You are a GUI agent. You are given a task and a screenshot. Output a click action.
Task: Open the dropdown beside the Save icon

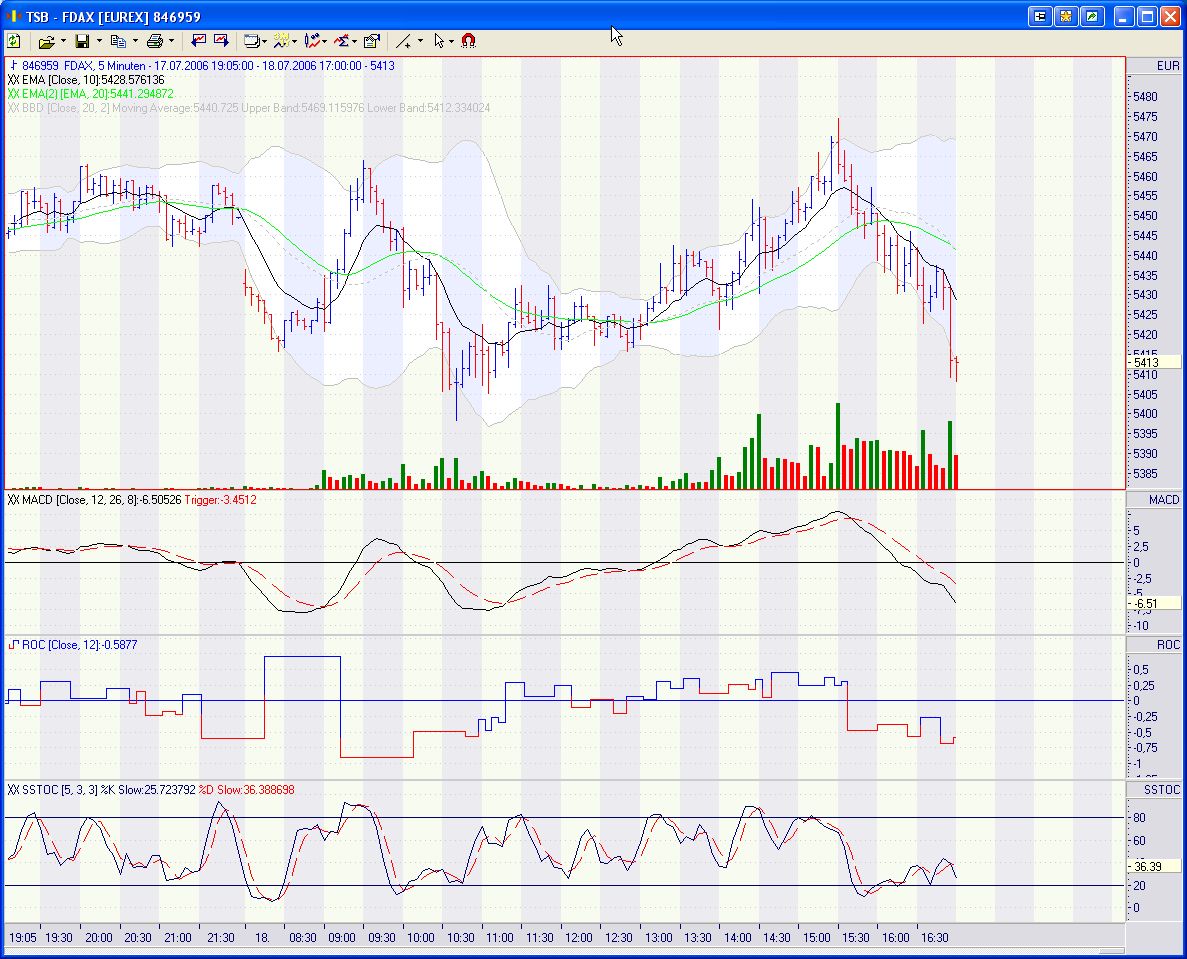pos(97,40)
